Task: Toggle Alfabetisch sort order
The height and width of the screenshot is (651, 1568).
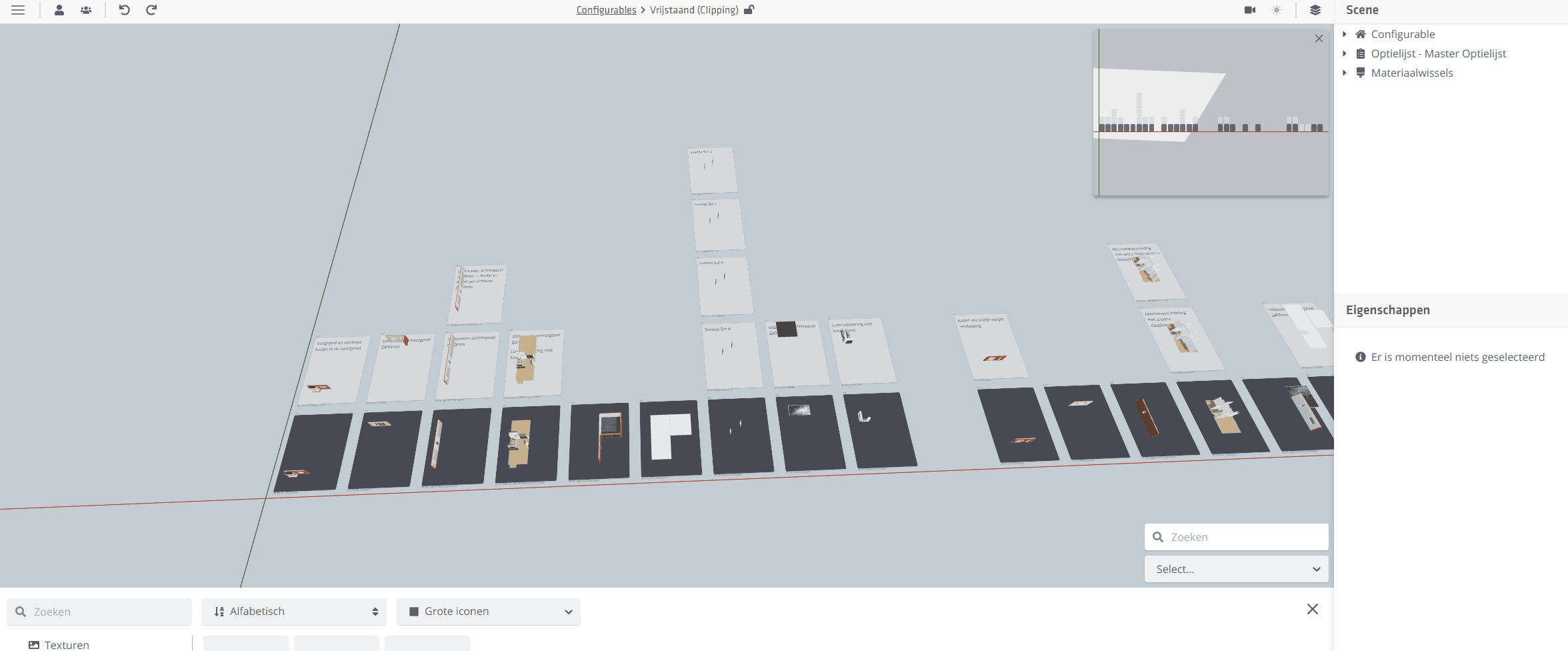Action: point(293,611)
